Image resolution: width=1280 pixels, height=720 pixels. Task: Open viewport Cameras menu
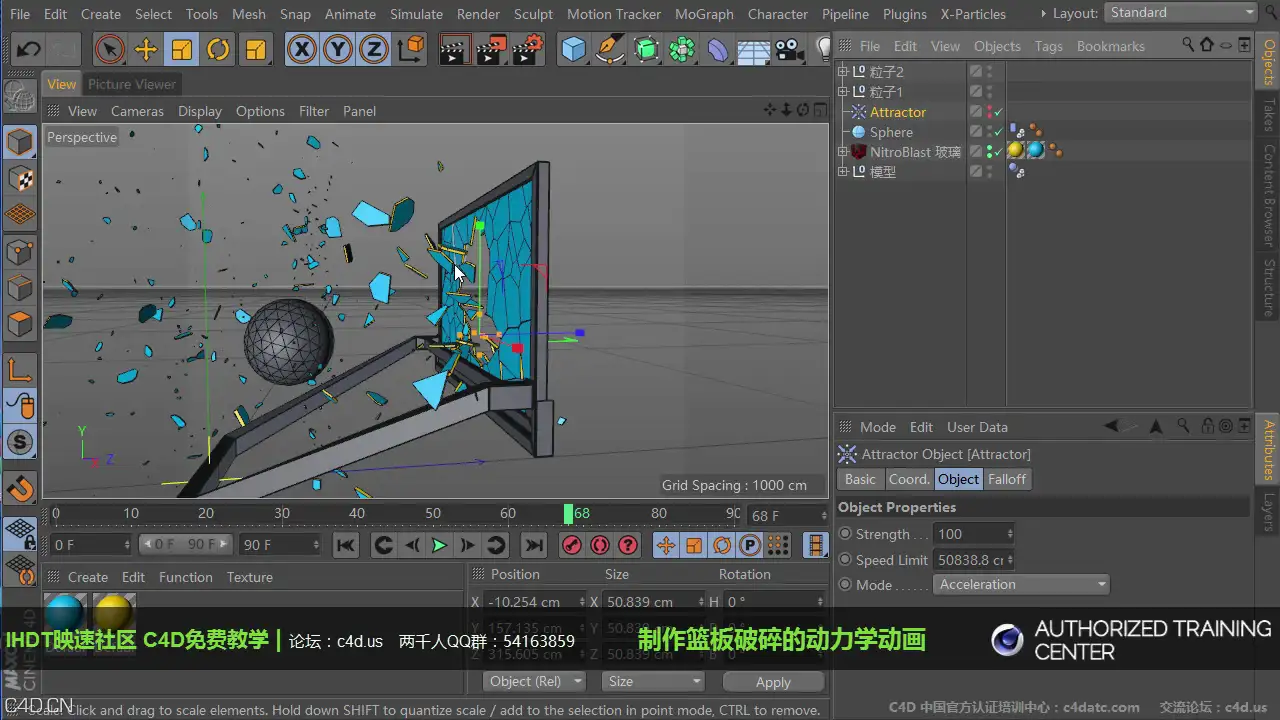tap(137, 111)
